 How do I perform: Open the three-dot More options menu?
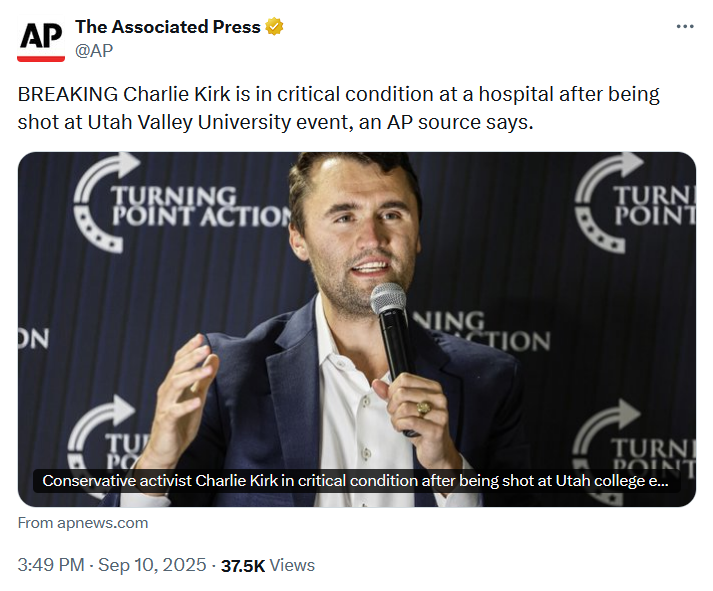684,26
